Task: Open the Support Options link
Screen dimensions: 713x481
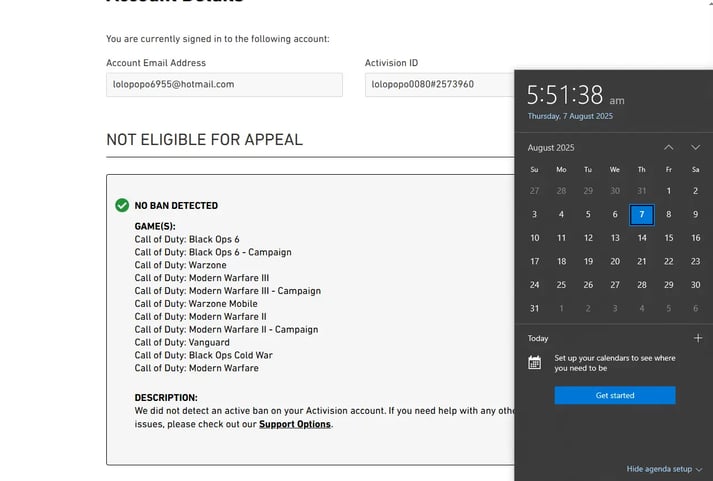Action: (x=295, y=424)
